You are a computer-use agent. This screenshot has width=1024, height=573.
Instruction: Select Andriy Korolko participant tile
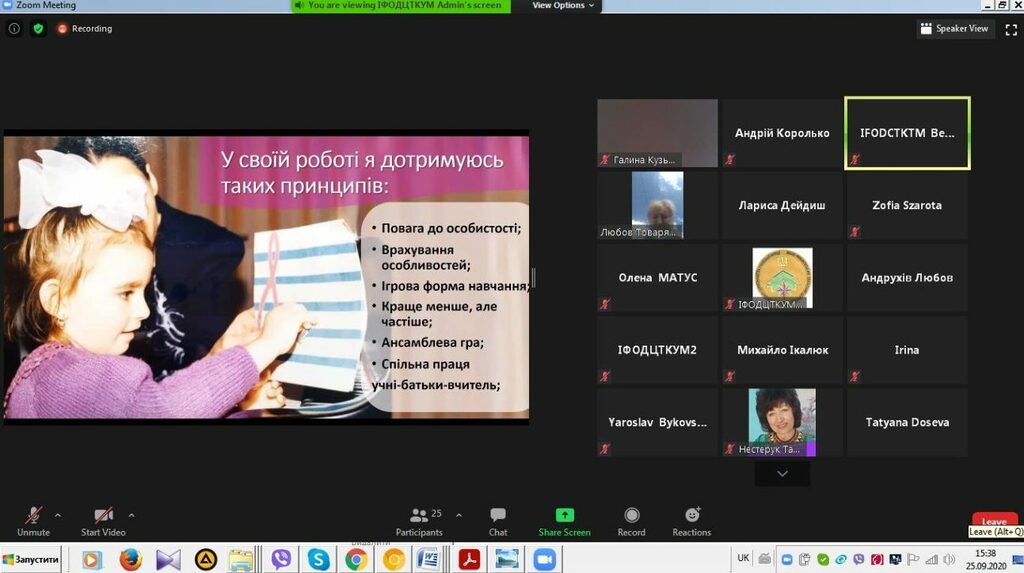[782, 133]
